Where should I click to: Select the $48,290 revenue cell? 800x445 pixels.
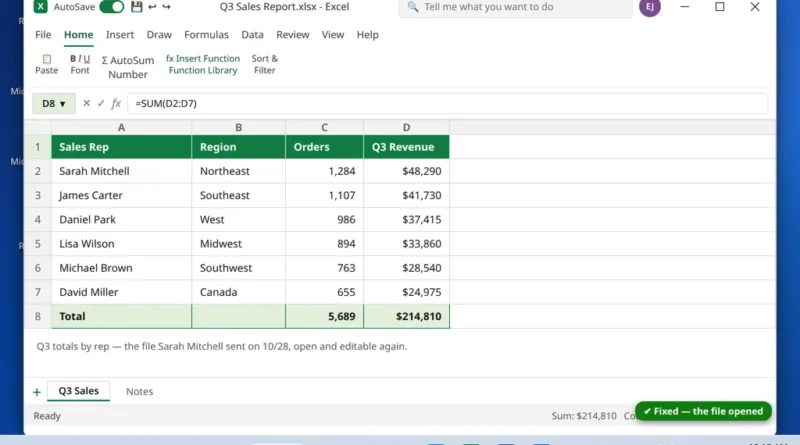coord(406,171)
